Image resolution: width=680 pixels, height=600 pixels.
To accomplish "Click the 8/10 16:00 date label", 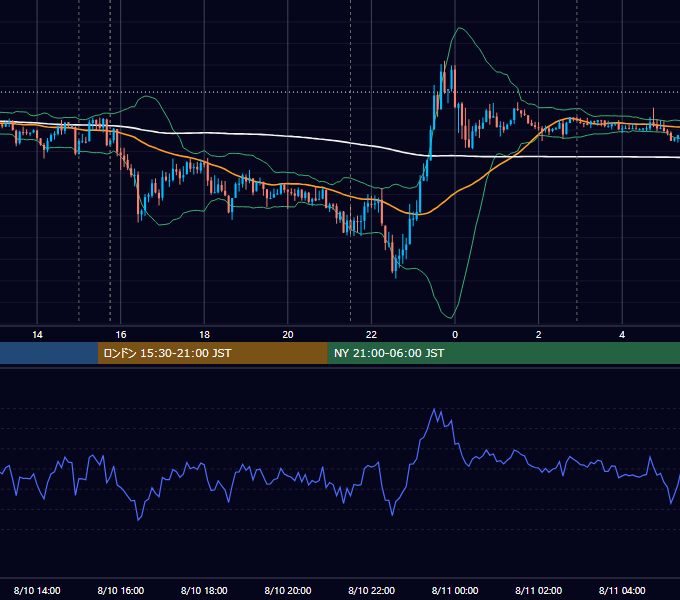I will (x=121, y=590).
